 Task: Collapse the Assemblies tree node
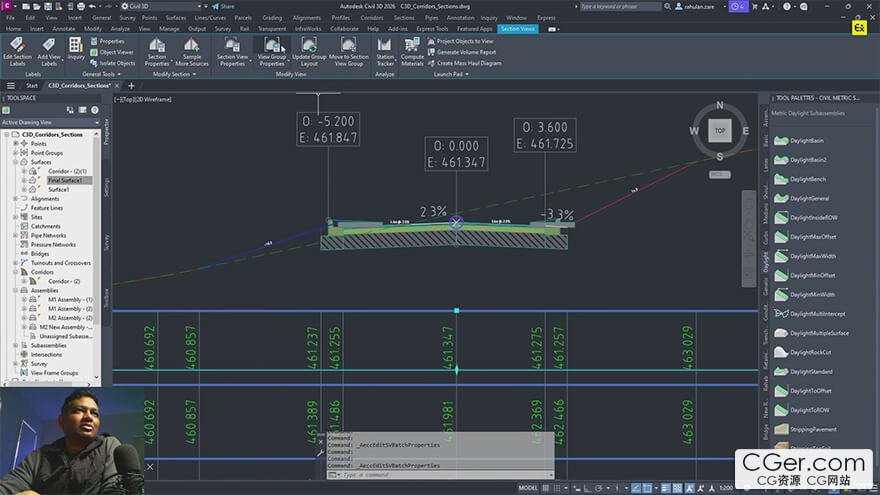tap(16, 290)
